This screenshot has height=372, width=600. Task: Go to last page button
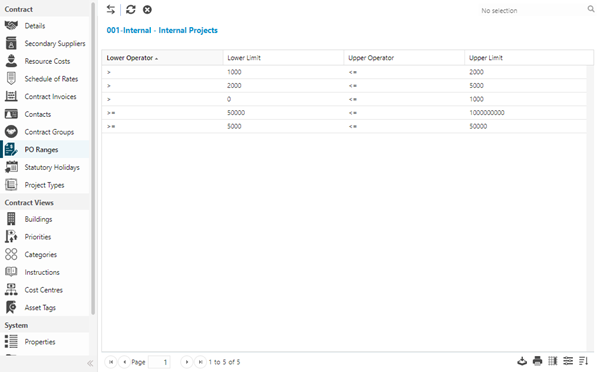tap(200, 362)
